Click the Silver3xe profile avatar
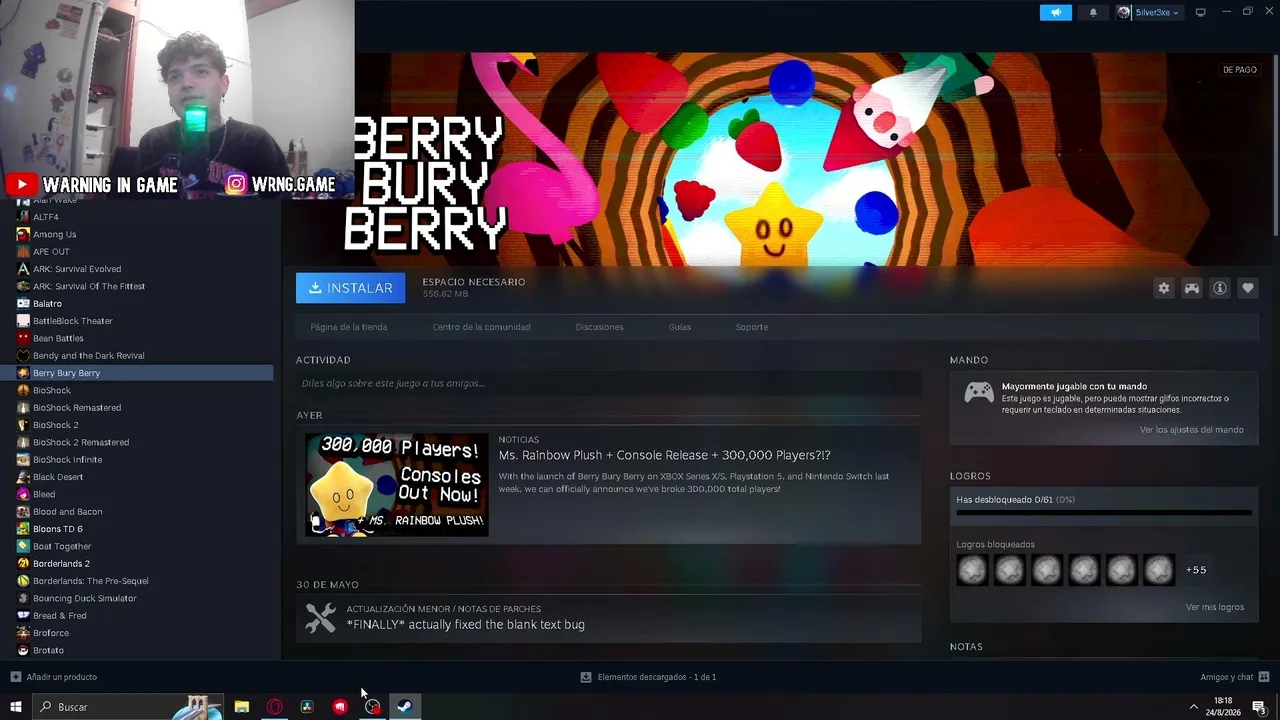The width and height of the screenshot is (1280, 720). click(x=1125, y=12)
